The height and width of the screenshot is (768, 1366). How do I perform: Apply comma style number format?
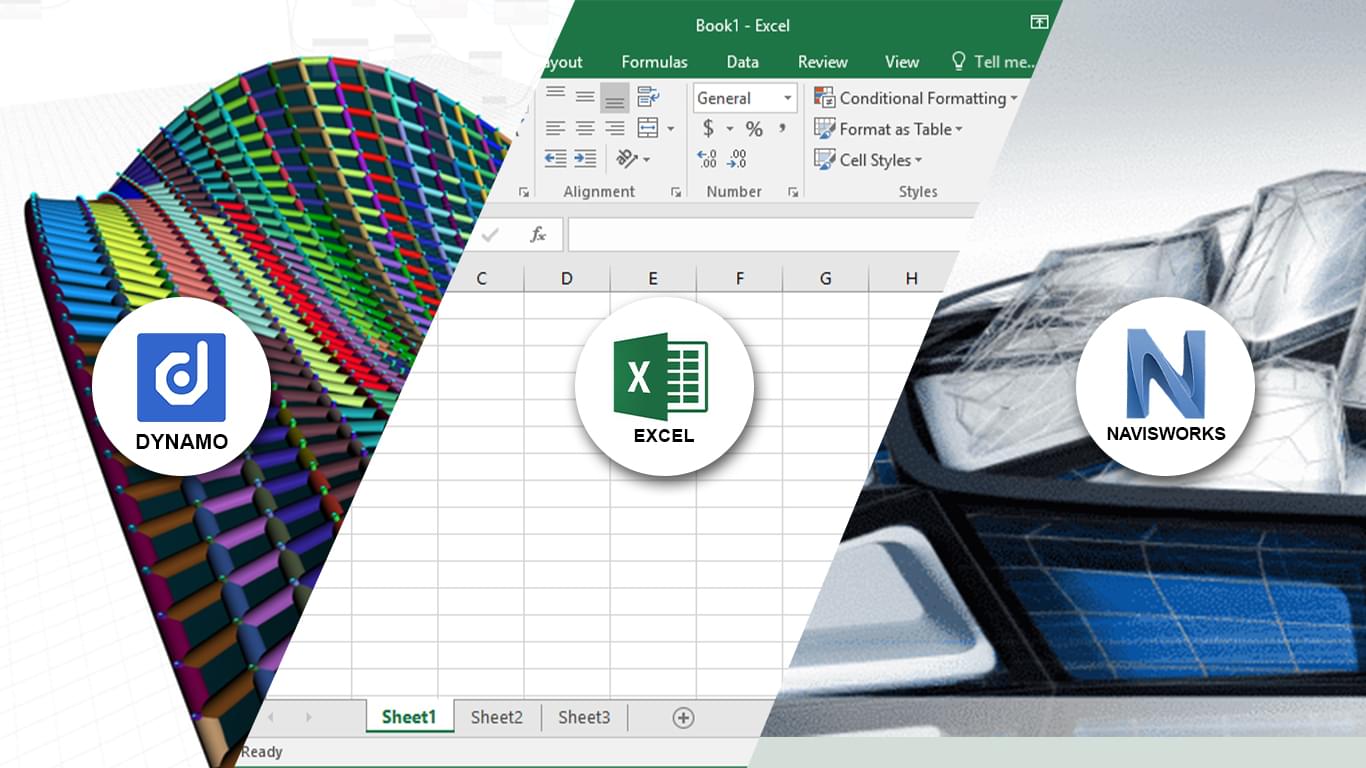coord(782,129)
